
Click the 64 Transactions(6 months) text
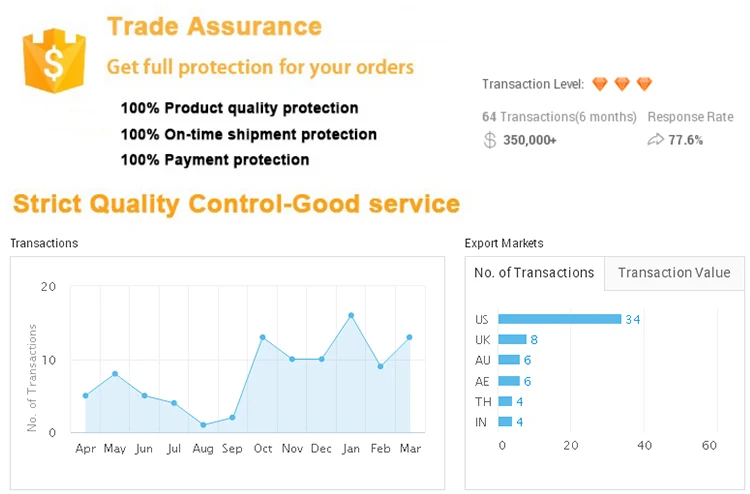pyautogui.click(x=559, y=117)
